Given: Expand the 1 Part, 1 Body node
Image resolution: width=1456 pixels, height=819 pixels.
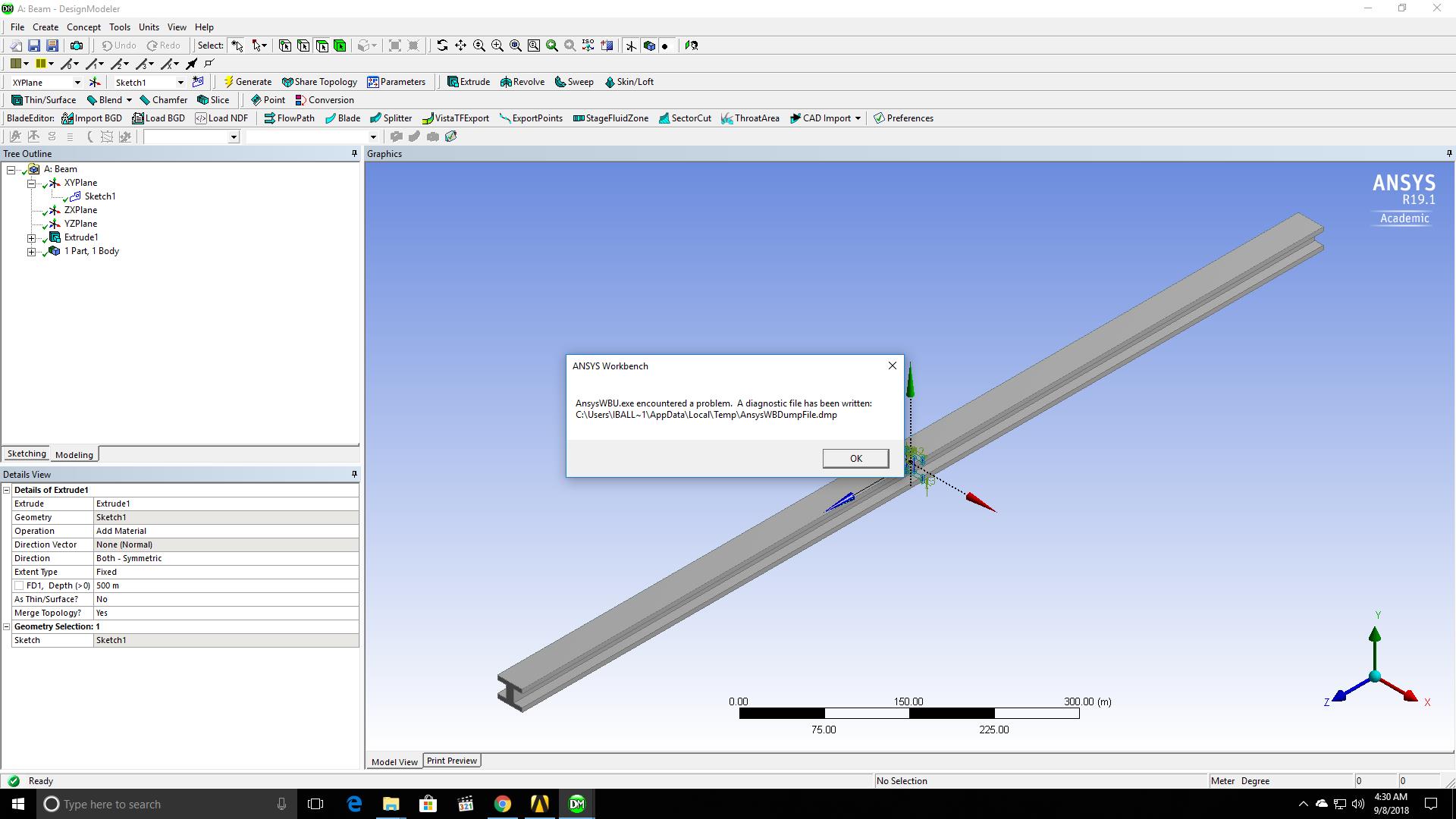Looking at the screenshot, I should (x=32, y=251).
